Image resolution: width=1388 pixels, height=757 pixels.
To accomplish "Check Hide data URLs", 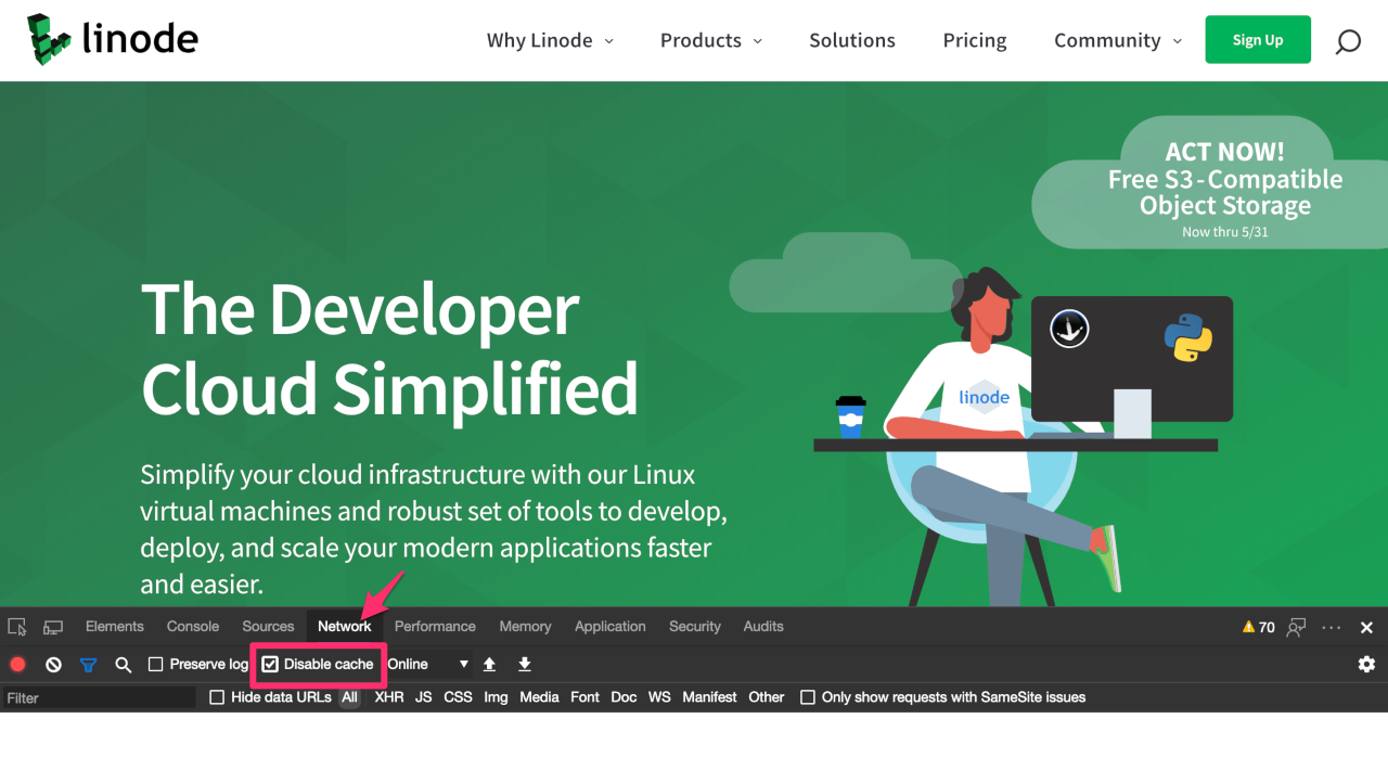I will (x=217, y=697).
